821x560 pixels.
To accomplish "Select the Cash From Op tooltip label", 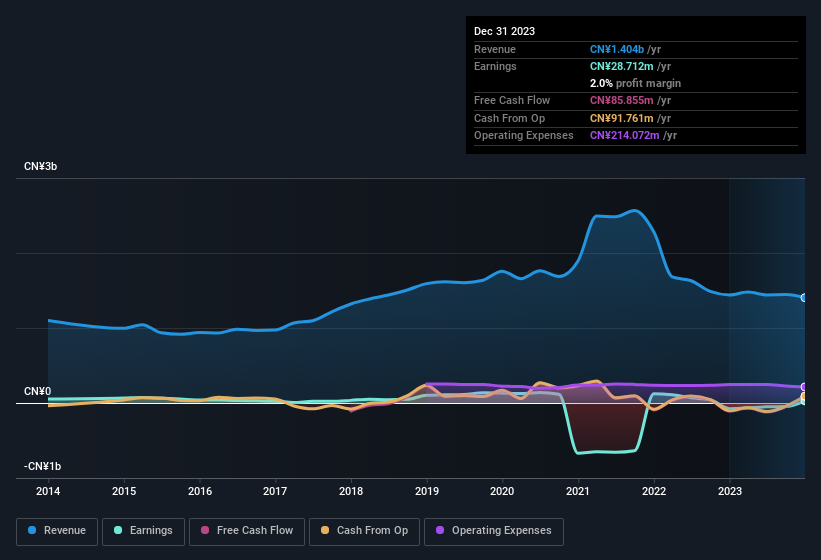I will [x=509, y=118].
